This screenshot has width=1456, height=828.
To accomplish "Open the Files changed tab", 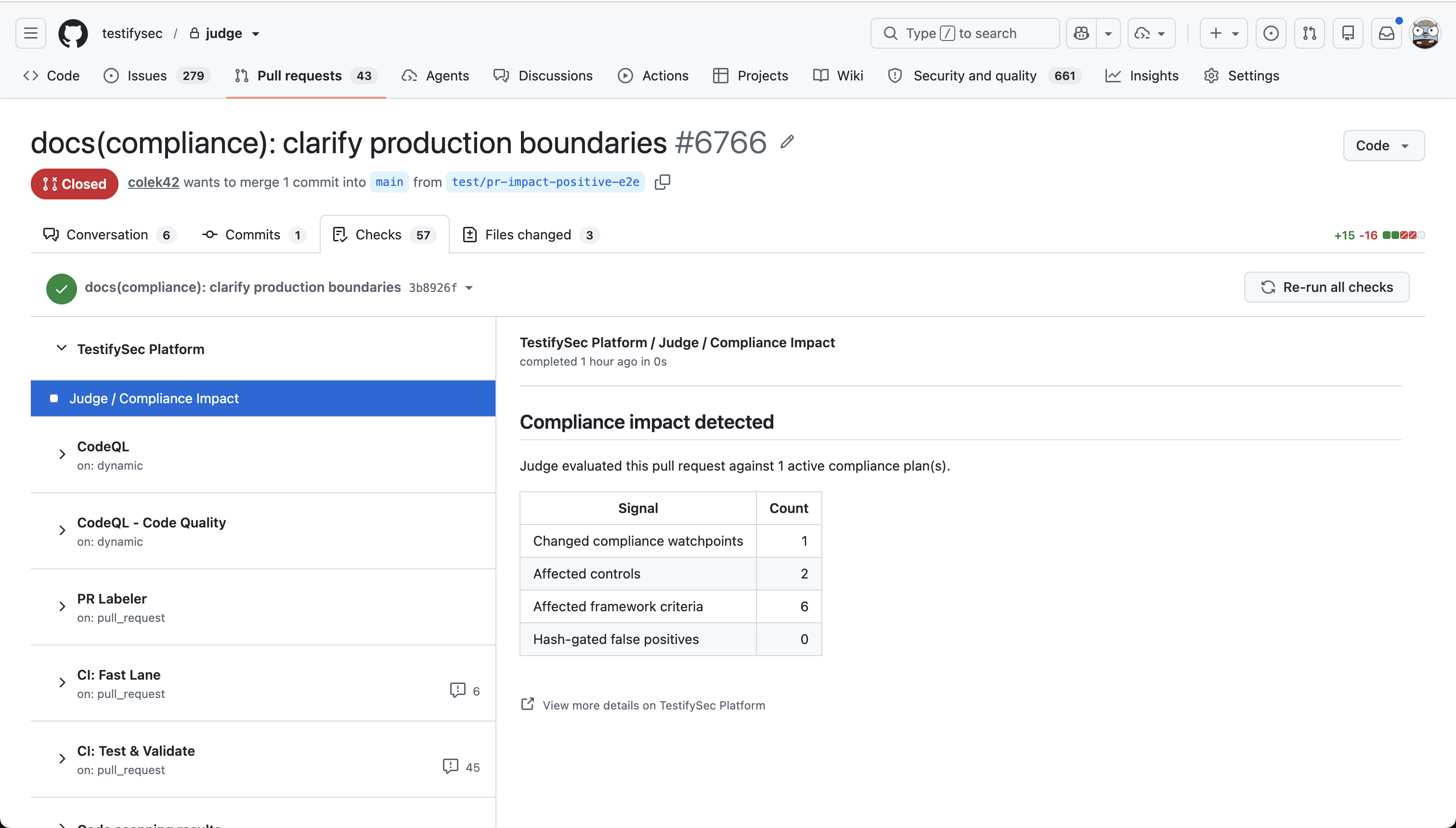I will click(532, 234).
